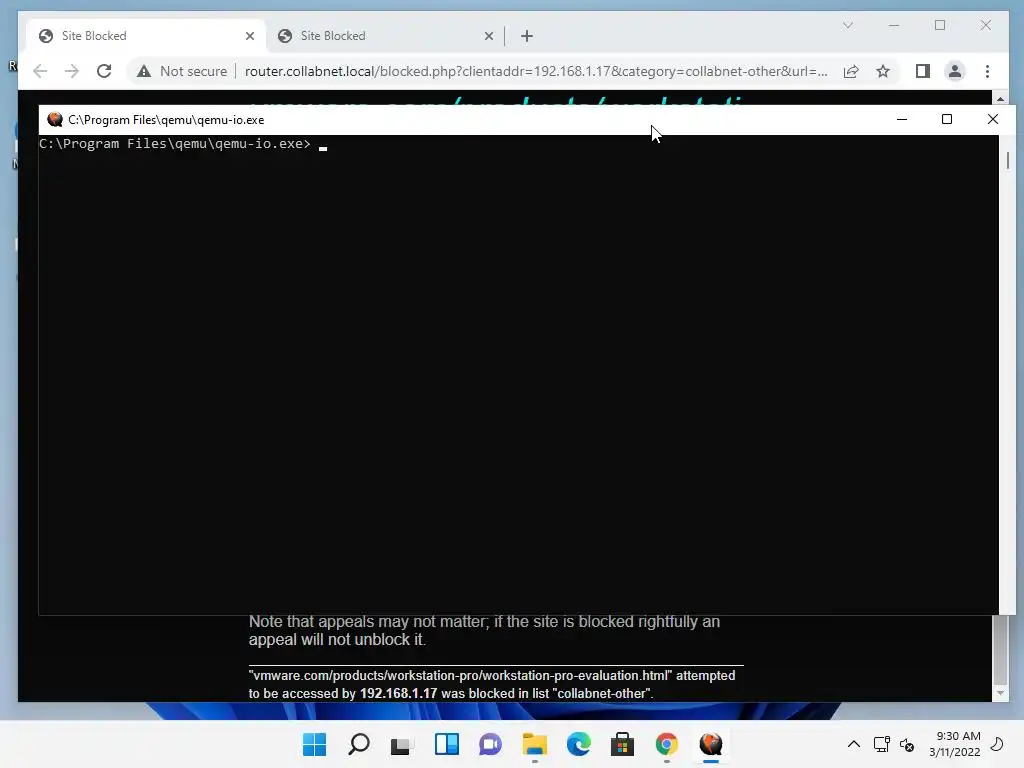Click the moon notification icon
The image size is (1024, 768).
click(997, 744)
